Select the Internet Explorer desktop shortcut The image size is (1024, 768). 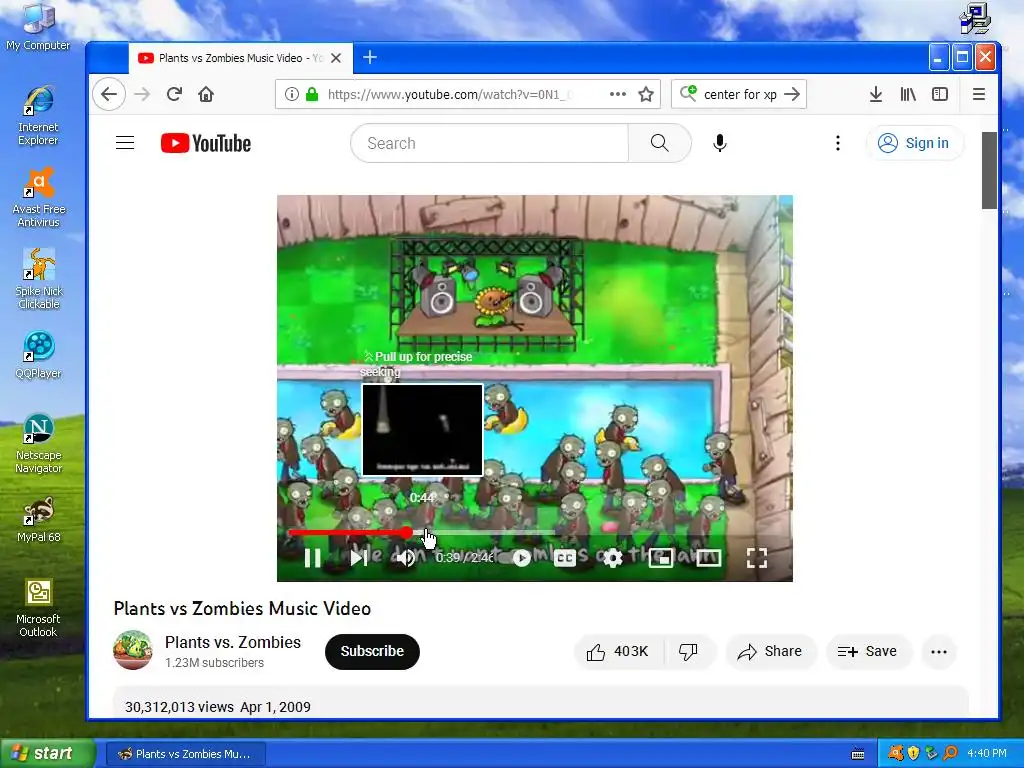tap(38, 116)
